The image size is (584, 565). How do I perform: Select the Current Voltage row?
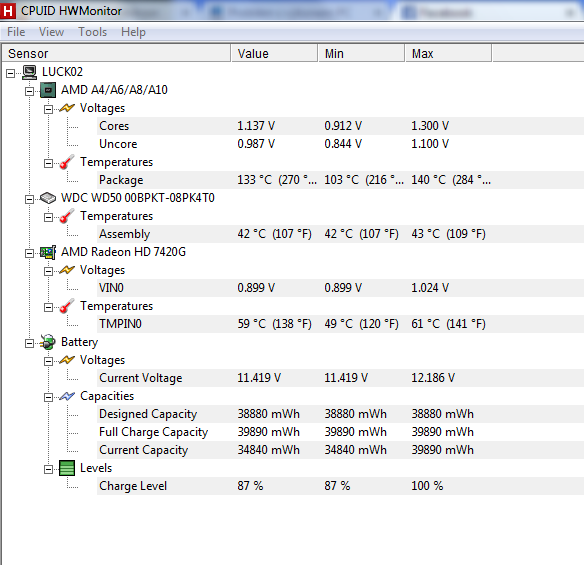coord(340,378)
